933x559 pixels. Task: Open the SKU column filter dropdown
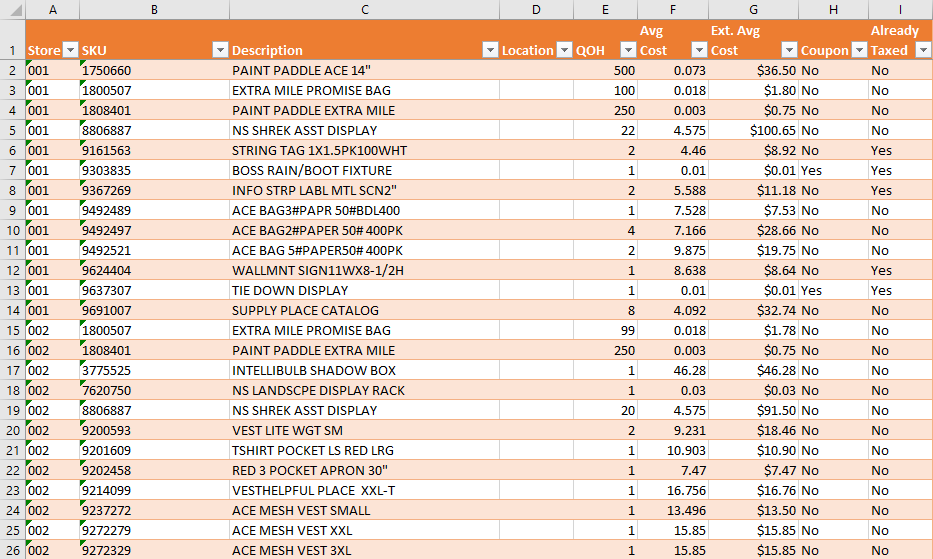click(x=220, y=50)
